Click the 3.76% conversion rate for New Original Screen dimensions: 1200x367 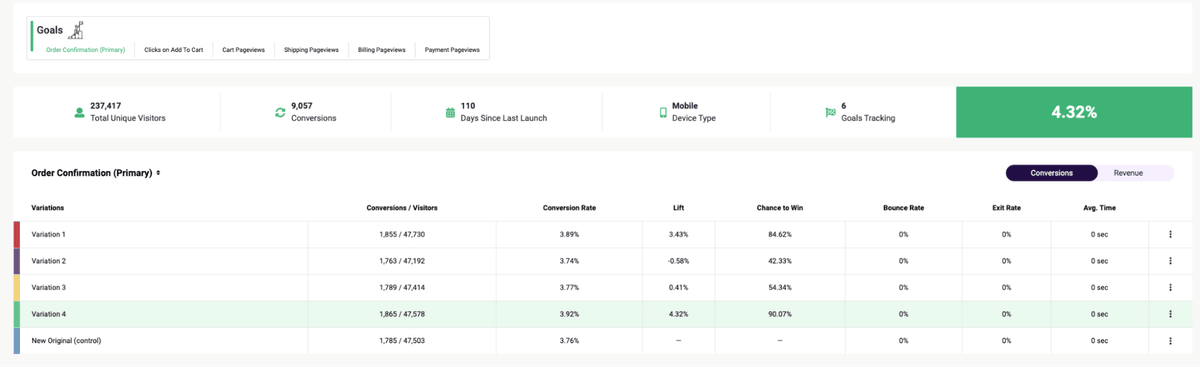tap(569, 341)
